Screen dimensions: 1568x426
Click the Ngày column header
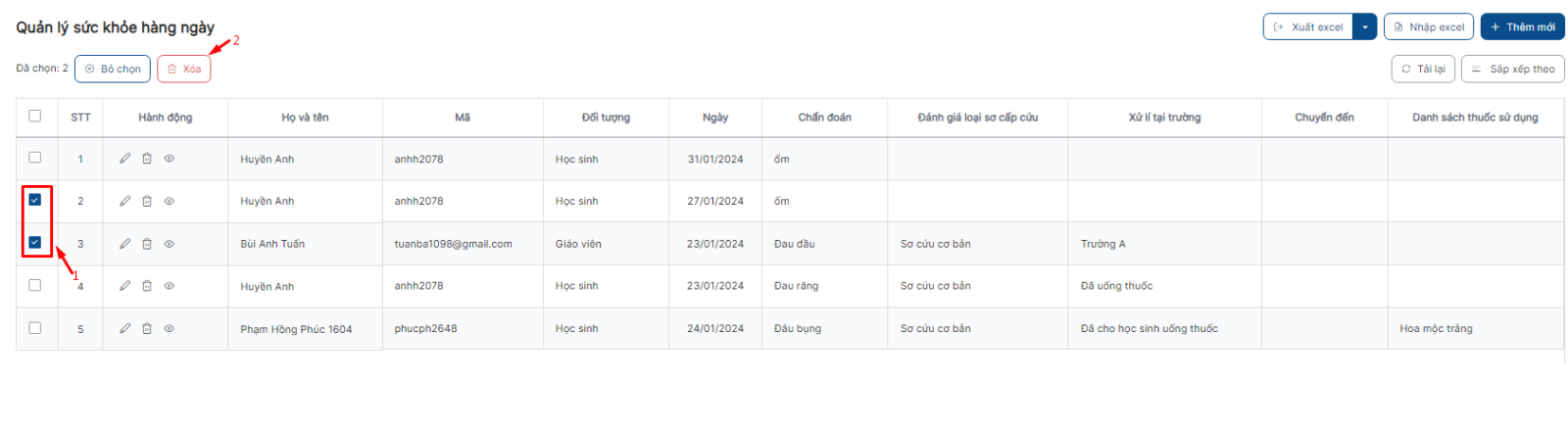click(715, 118)
